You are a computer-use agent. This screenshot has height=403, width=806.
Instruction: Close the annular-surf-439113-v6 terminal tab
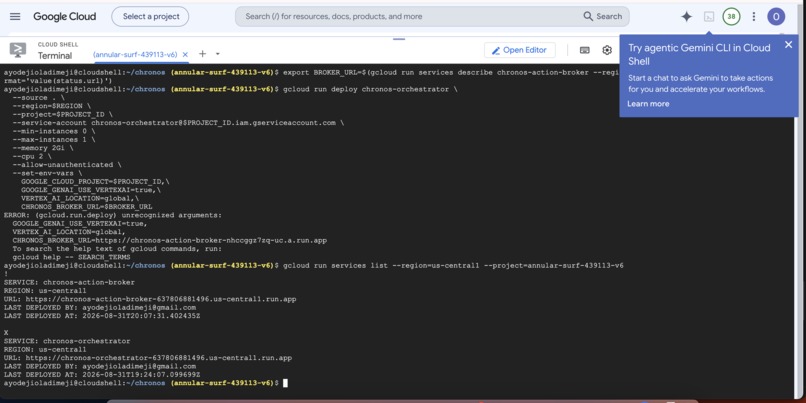click(185, 54)
